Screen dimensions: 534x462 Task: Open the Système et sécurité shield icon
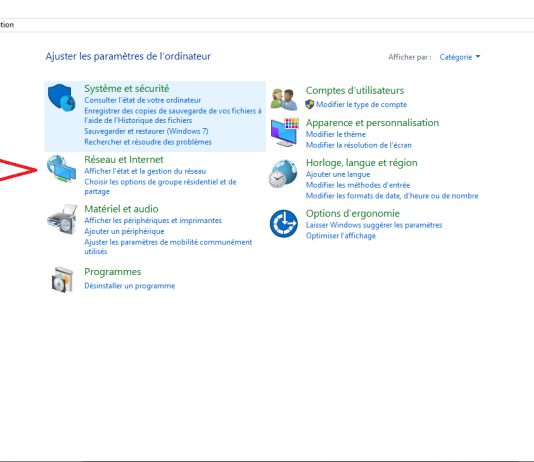[62, 97]
